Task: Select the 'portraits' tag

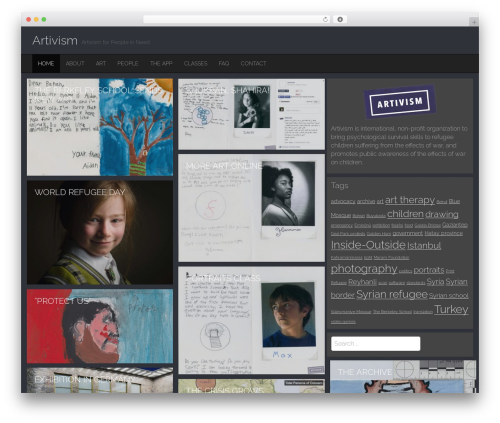Action: tap(429, 270)
